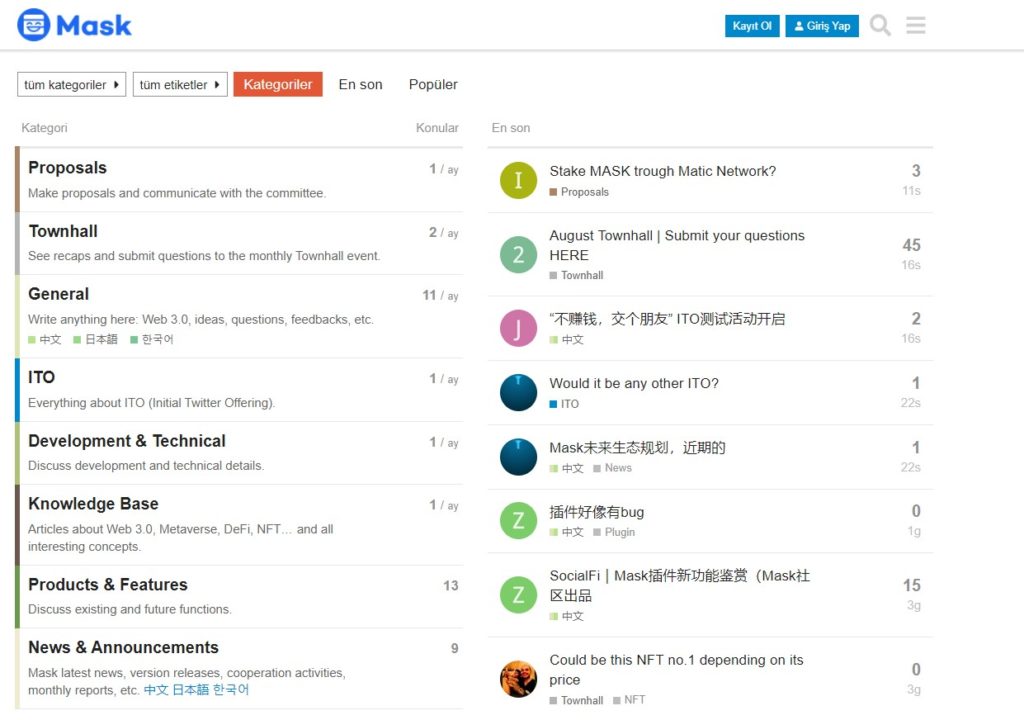Screen dimensions: 1024x720
Task: Select the 'Kategoriler' tab
Action: [278, 84]
